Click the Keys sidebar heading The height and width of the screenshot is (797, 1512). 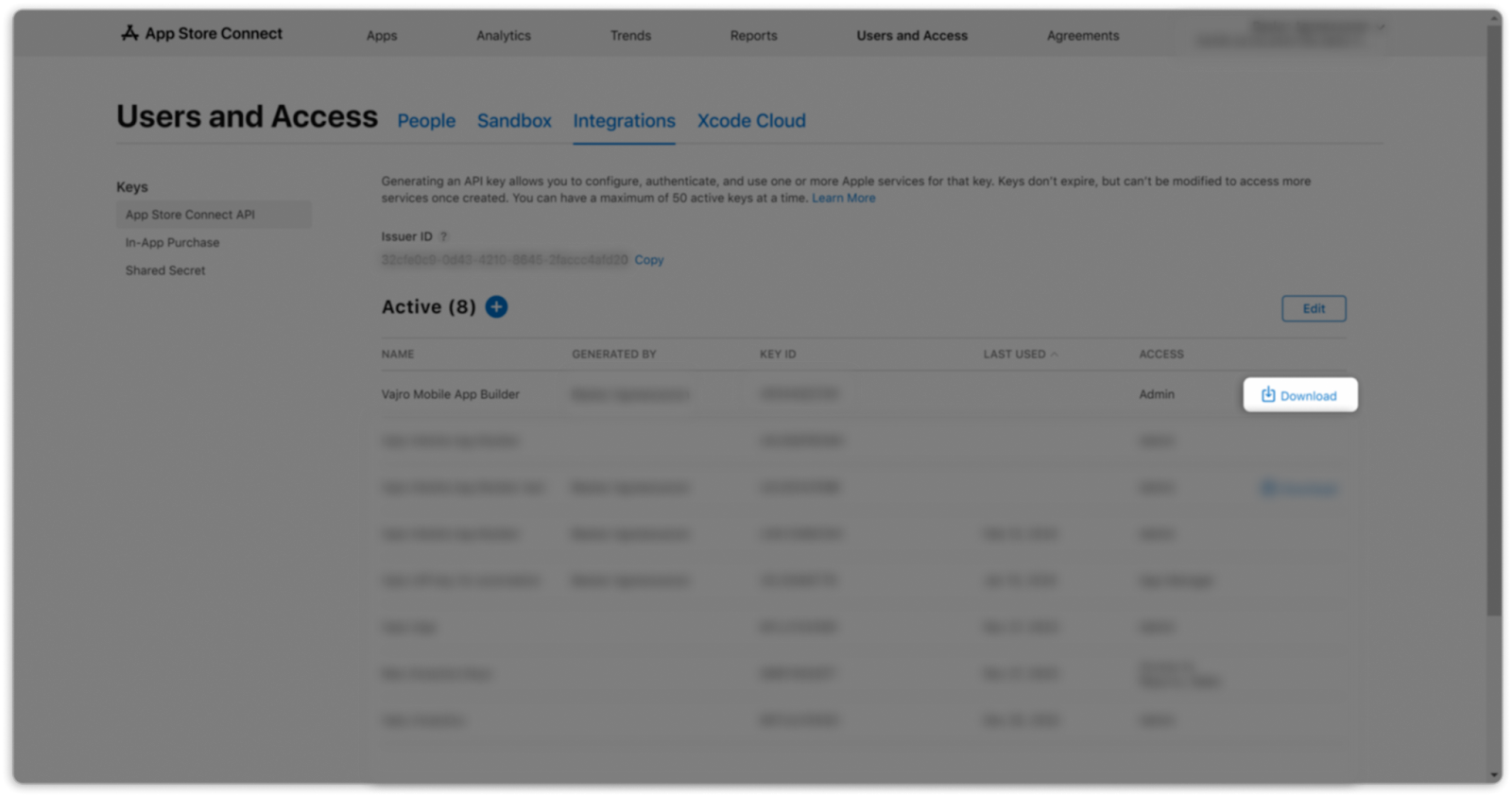(132, 187)
